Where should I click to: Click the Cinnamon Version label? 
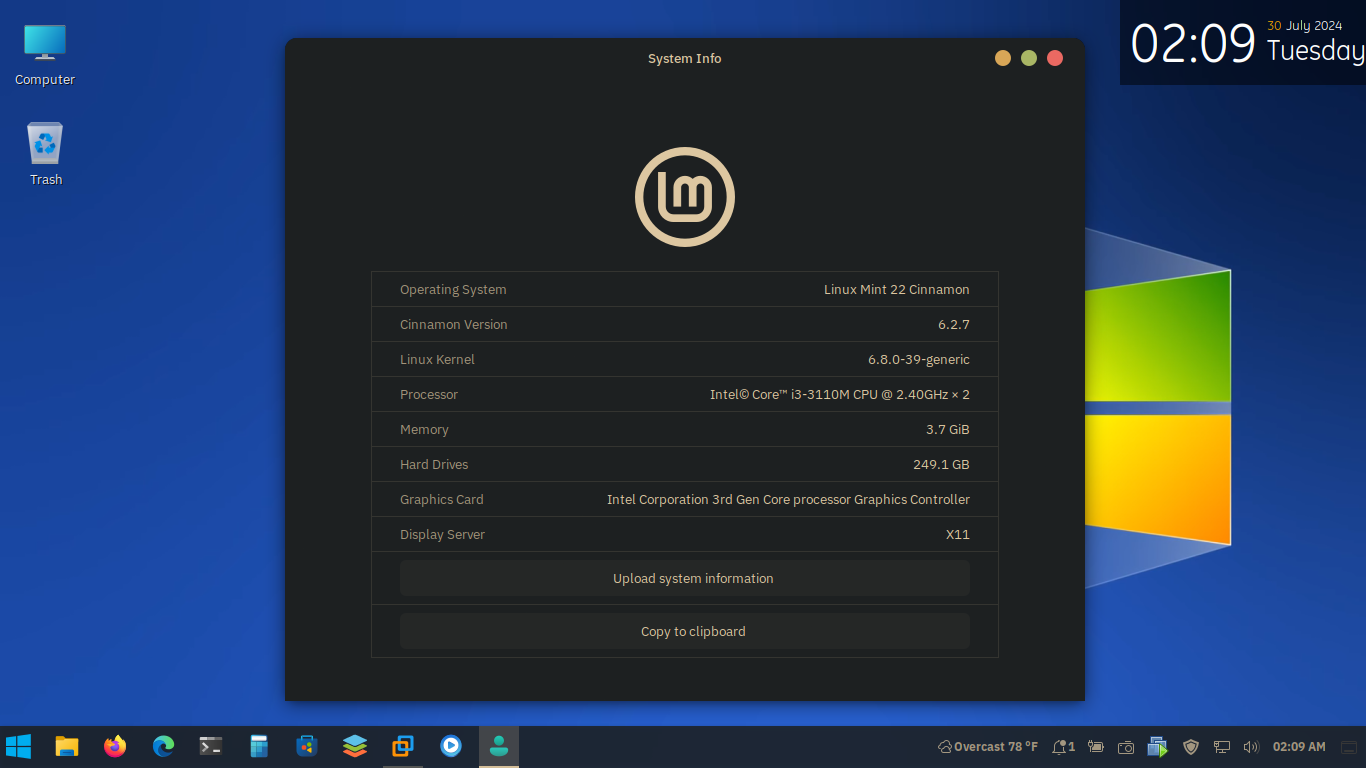(x=454, y=324)
